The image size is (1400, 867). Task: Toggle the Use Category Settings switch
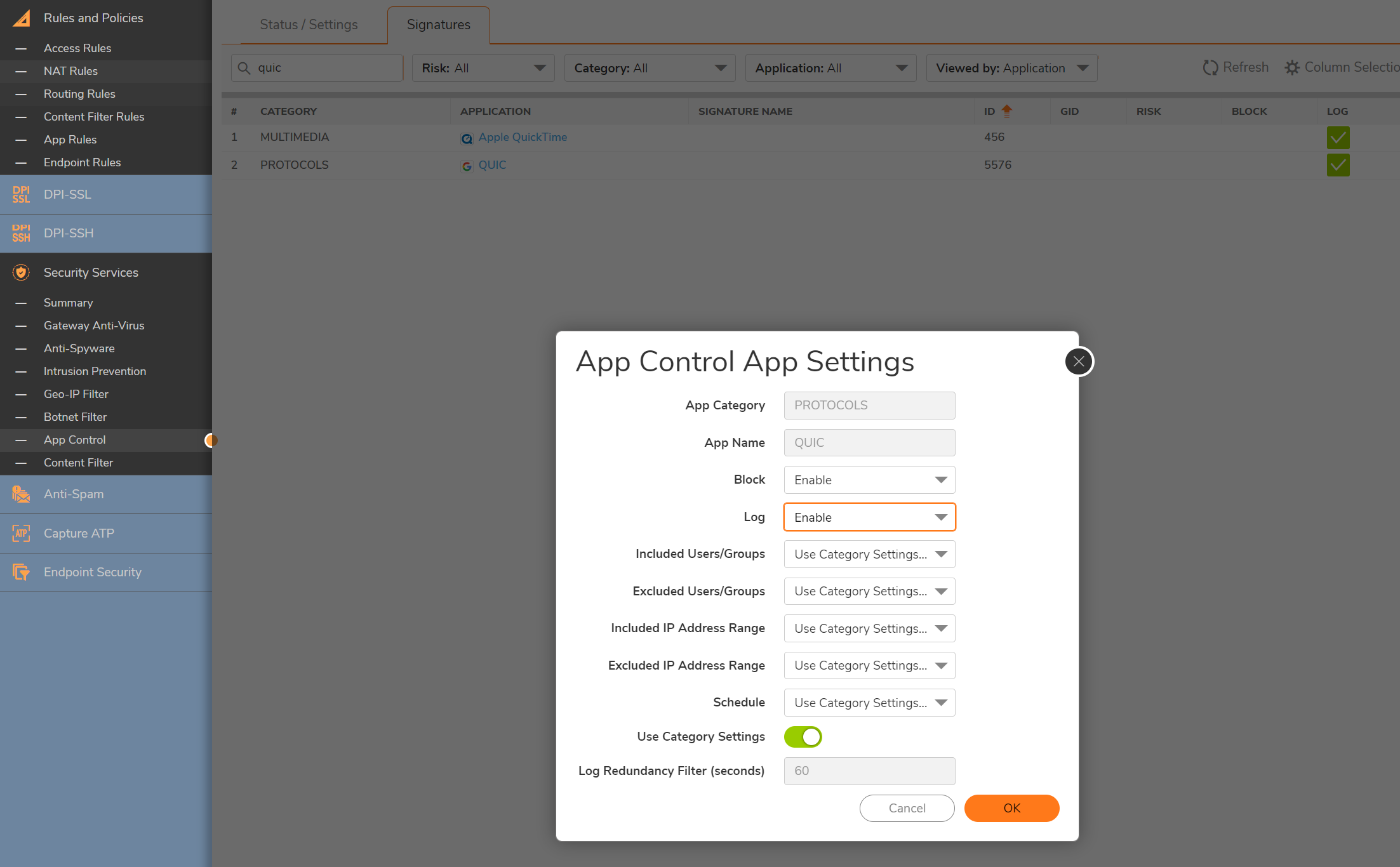click(803, 737)
